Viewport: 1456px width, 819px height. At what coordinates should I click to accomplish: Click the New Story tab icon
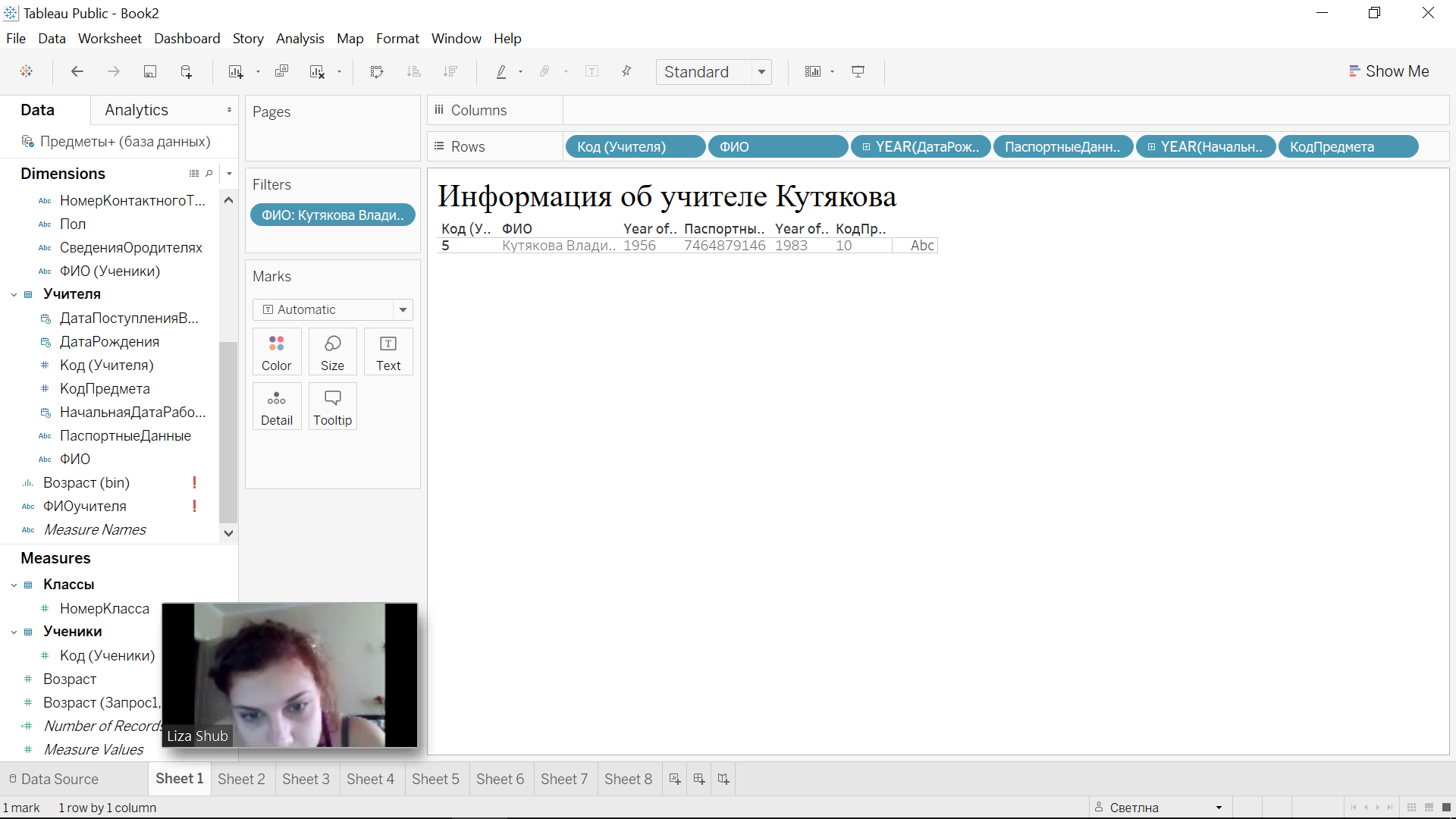[x=723, y=779]
